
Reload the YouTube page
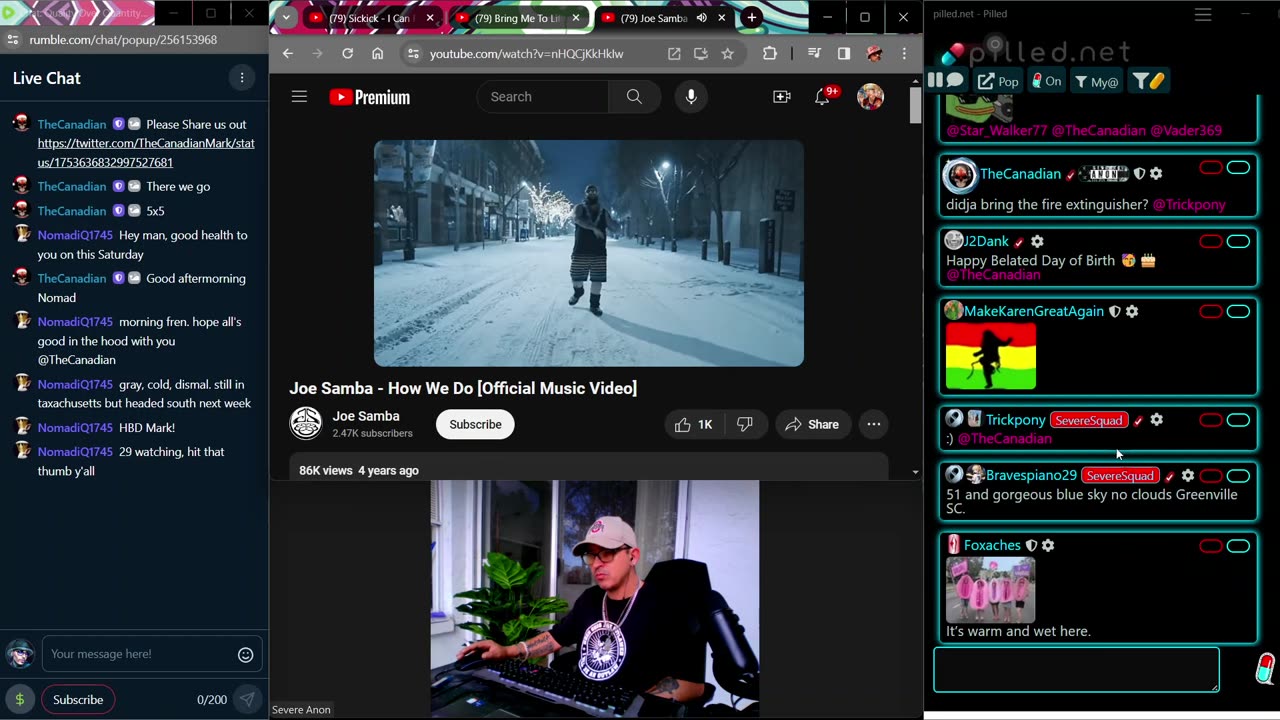coord(347,54)
